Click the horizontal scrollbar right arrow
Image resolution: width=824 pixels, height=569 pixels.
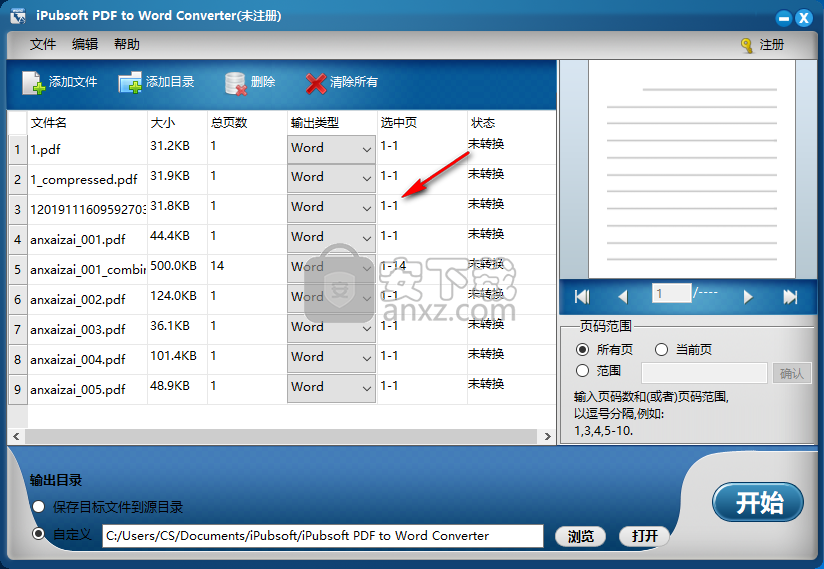548,437
